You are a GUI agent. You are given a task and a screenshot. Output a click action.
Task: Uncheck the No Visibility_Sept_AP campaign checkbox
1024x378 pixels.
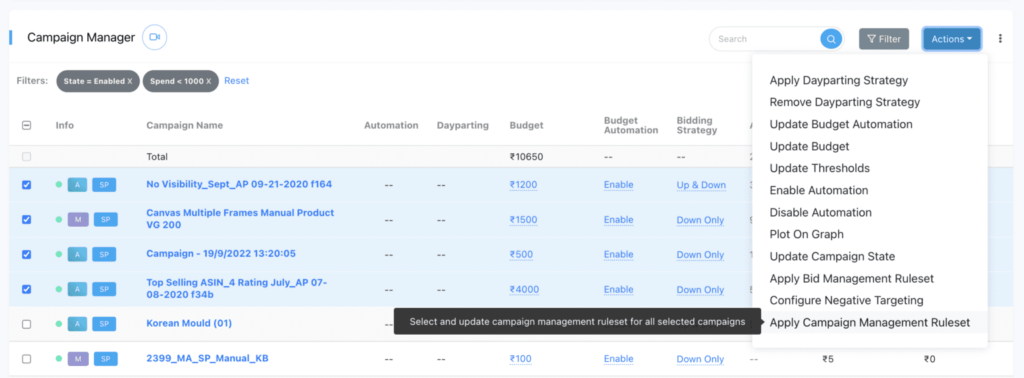pyautogui.click(x=27, y=185)
